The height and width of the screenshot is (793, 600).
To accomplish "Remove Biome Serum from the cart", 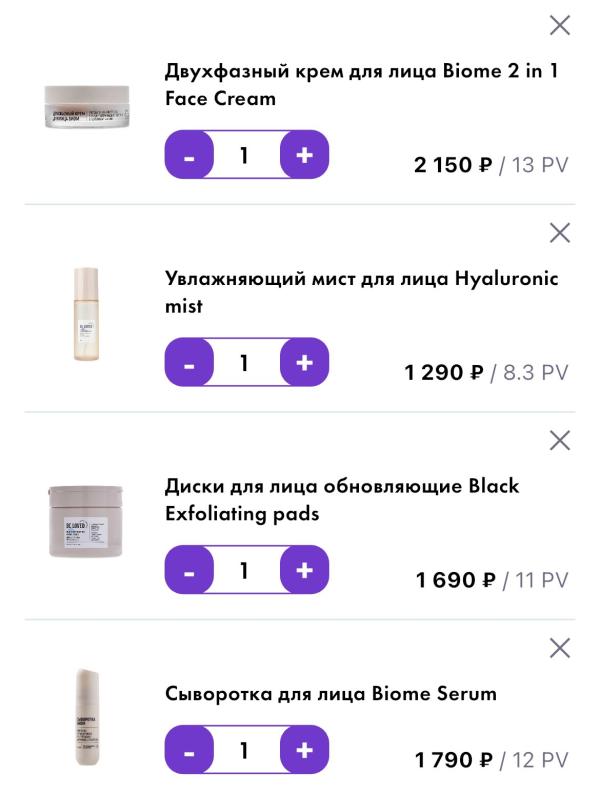I will coord(560,648).
